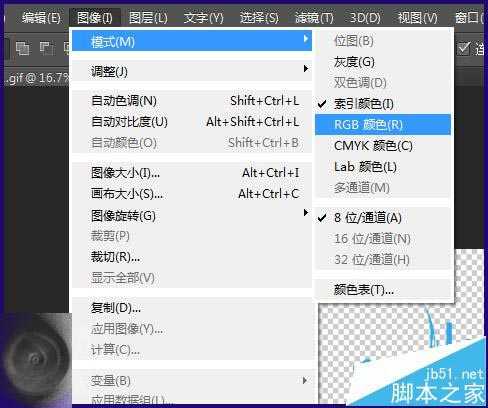Select 计算(C)... menu entry
The image size is (488, 408).
[x=192, y=349]
